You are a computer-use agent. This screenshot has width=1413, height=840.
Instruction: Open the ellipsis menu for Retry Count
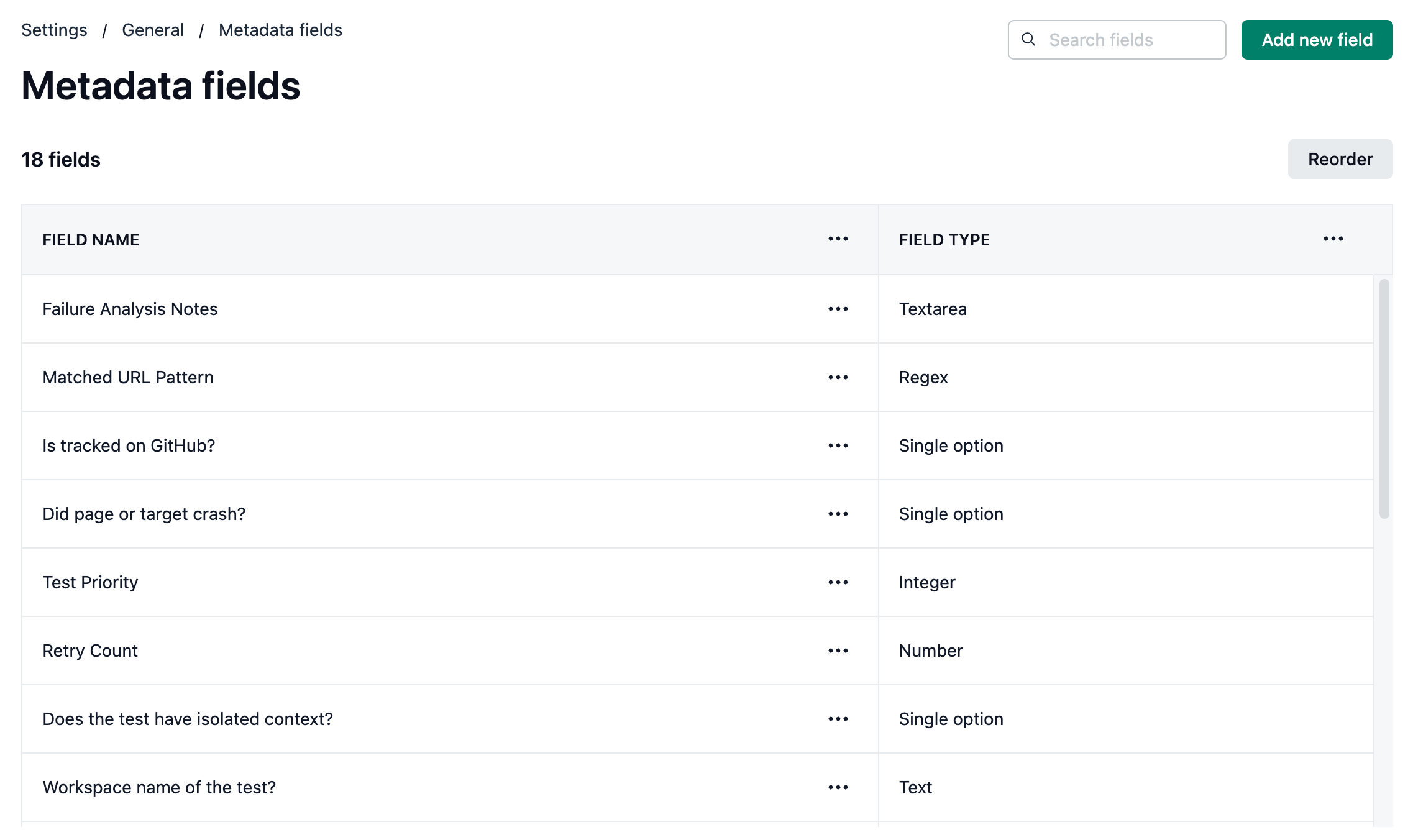(x=838, y=651)
